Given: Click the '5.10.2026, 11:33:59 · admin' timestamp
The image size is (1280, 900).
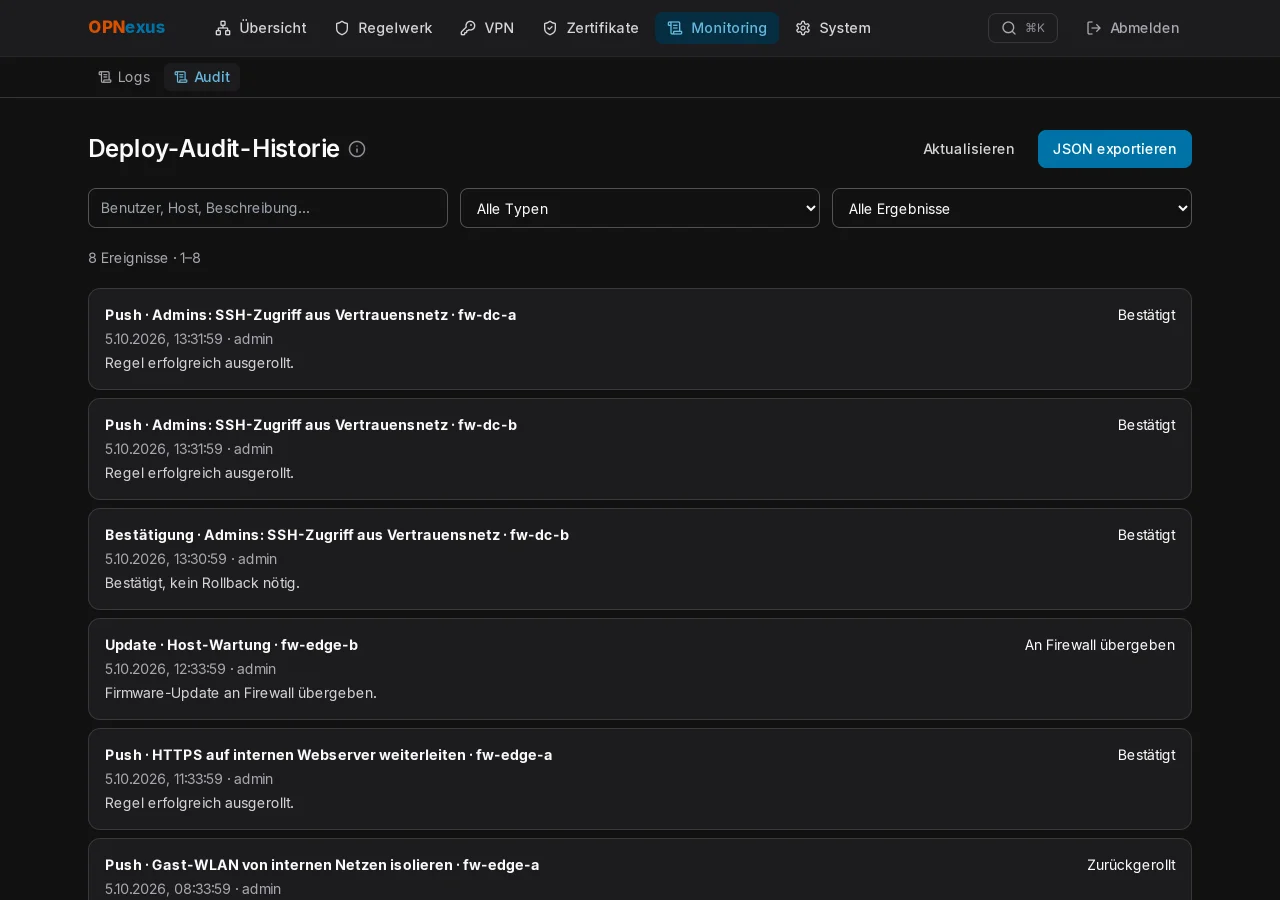Looking at the screenshot, I should 189,779.
